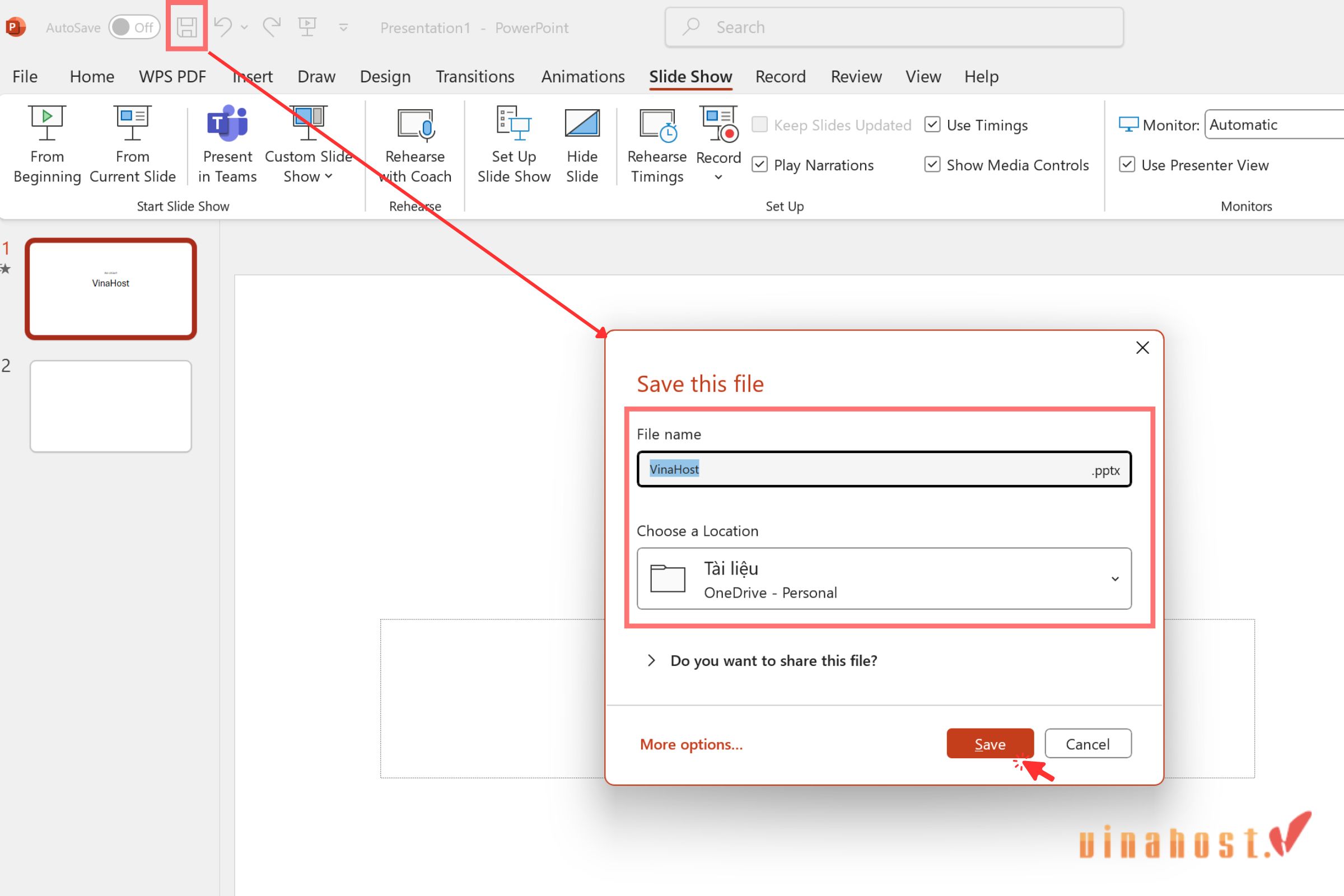Start slide show From Current Slide

[x=133, y=144]
